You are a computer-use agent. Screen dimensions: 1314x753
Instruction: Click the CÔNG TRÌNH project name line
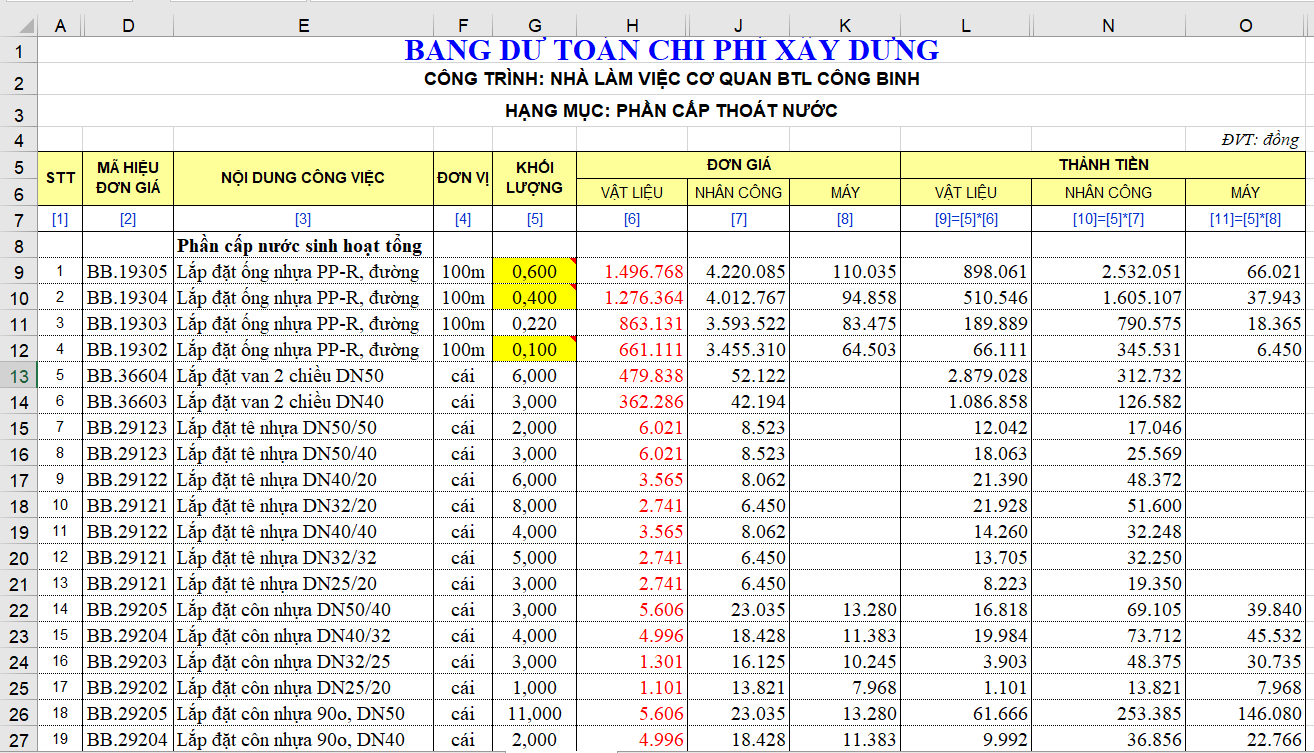[x=671, y=79]
